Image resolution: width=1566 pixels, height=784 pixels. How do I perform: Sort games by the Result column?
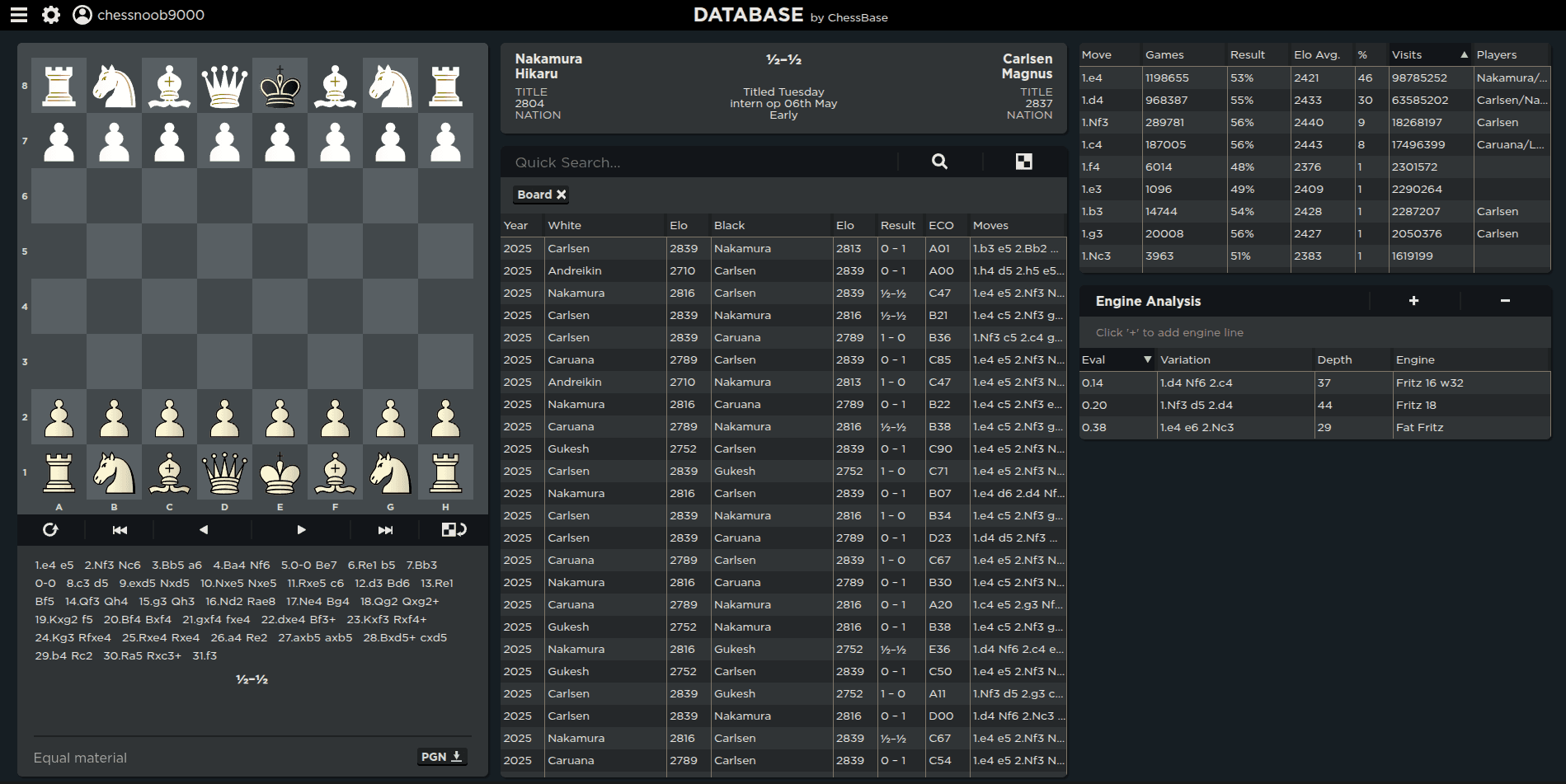(898, 224)
